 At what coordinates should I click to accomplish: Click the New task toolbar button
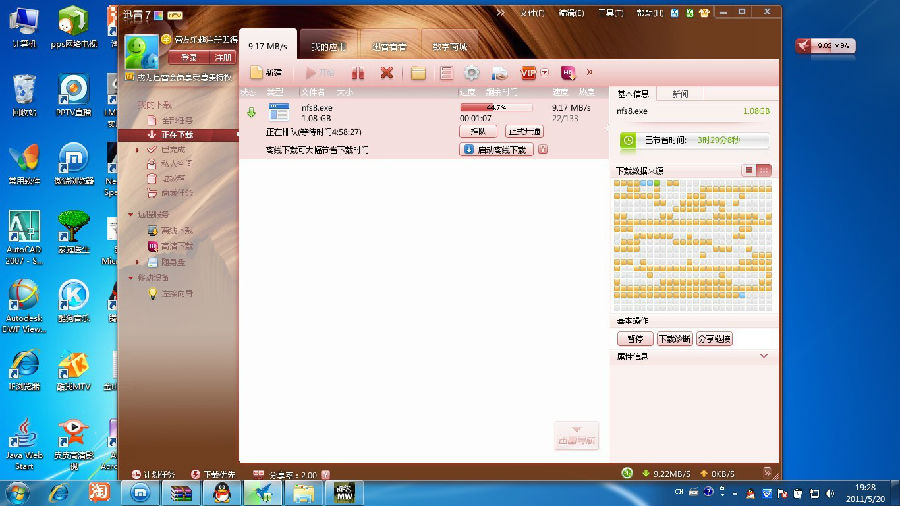click(x=267, y=73)
